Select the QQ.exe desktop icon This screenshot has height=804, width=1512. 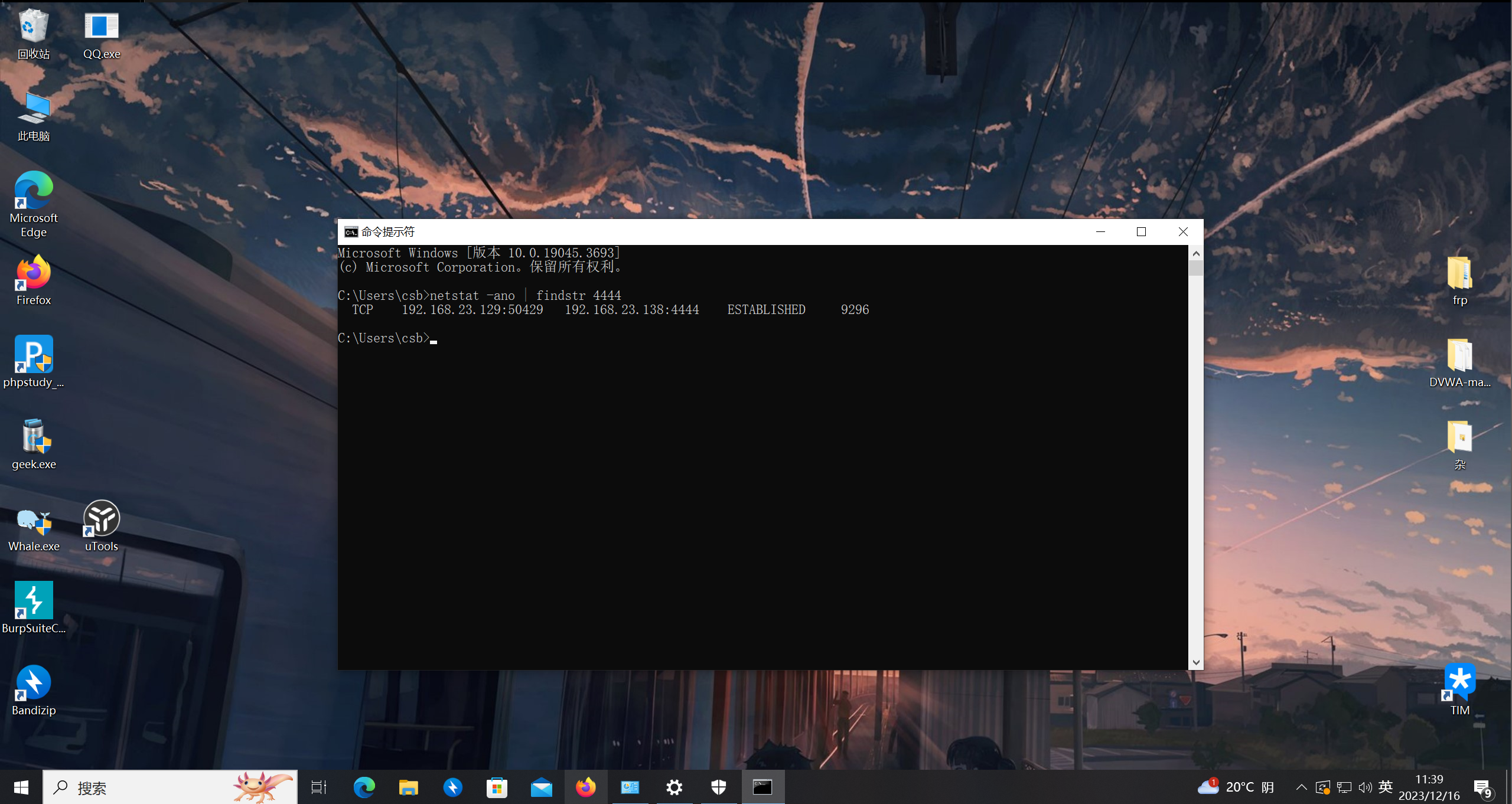(102, 34)
